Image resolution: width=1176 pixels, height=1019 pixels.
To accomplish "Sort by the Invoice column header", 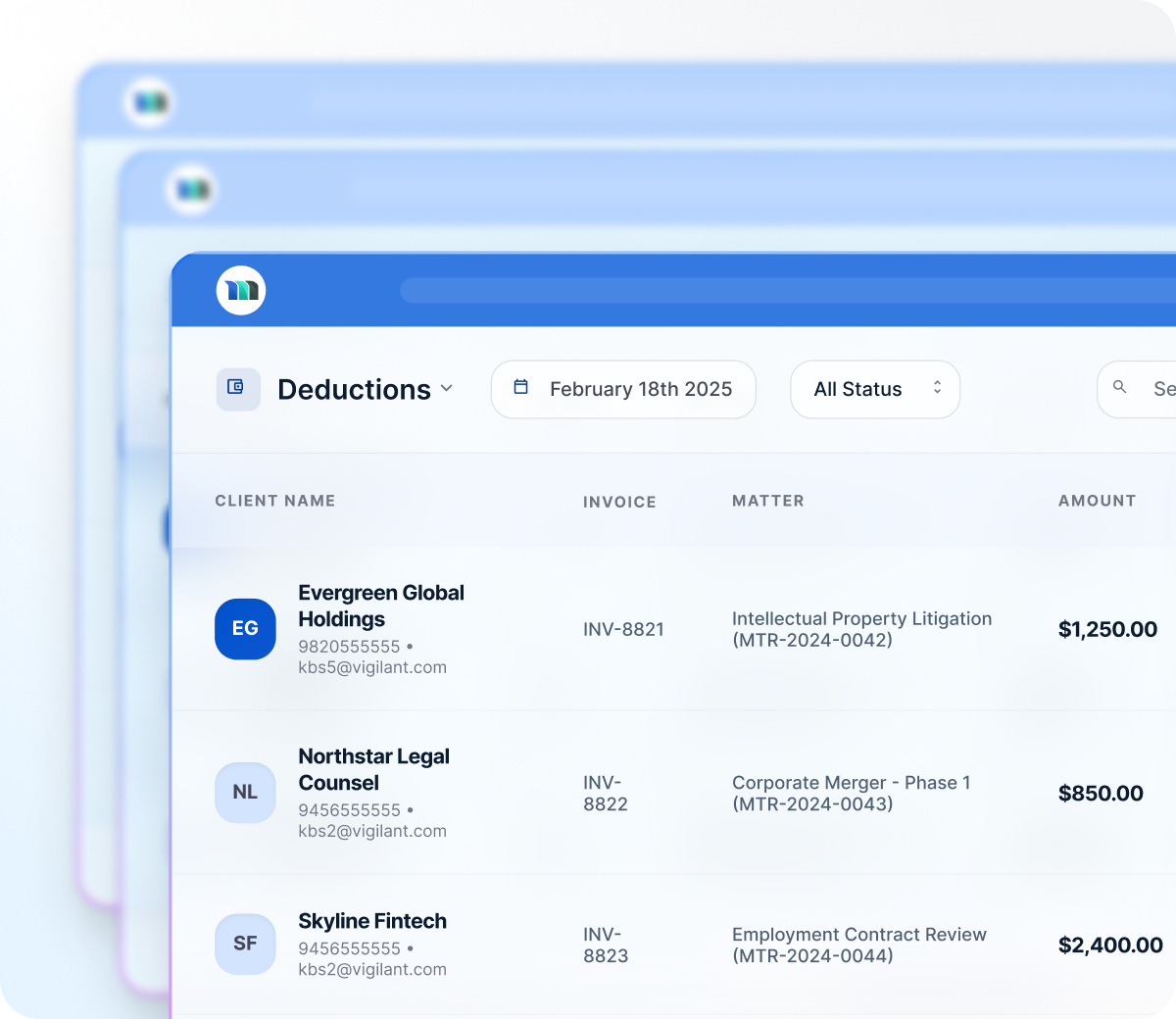I will coord(619,502).
